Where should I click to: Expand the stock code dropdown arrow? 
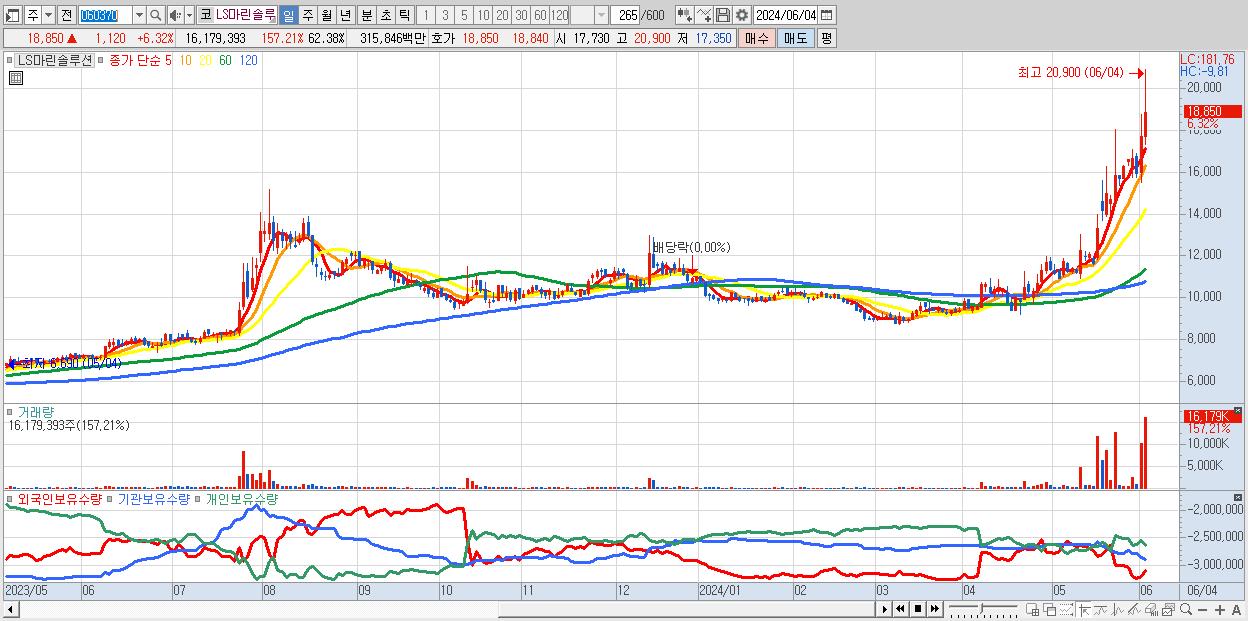(138, 15)
